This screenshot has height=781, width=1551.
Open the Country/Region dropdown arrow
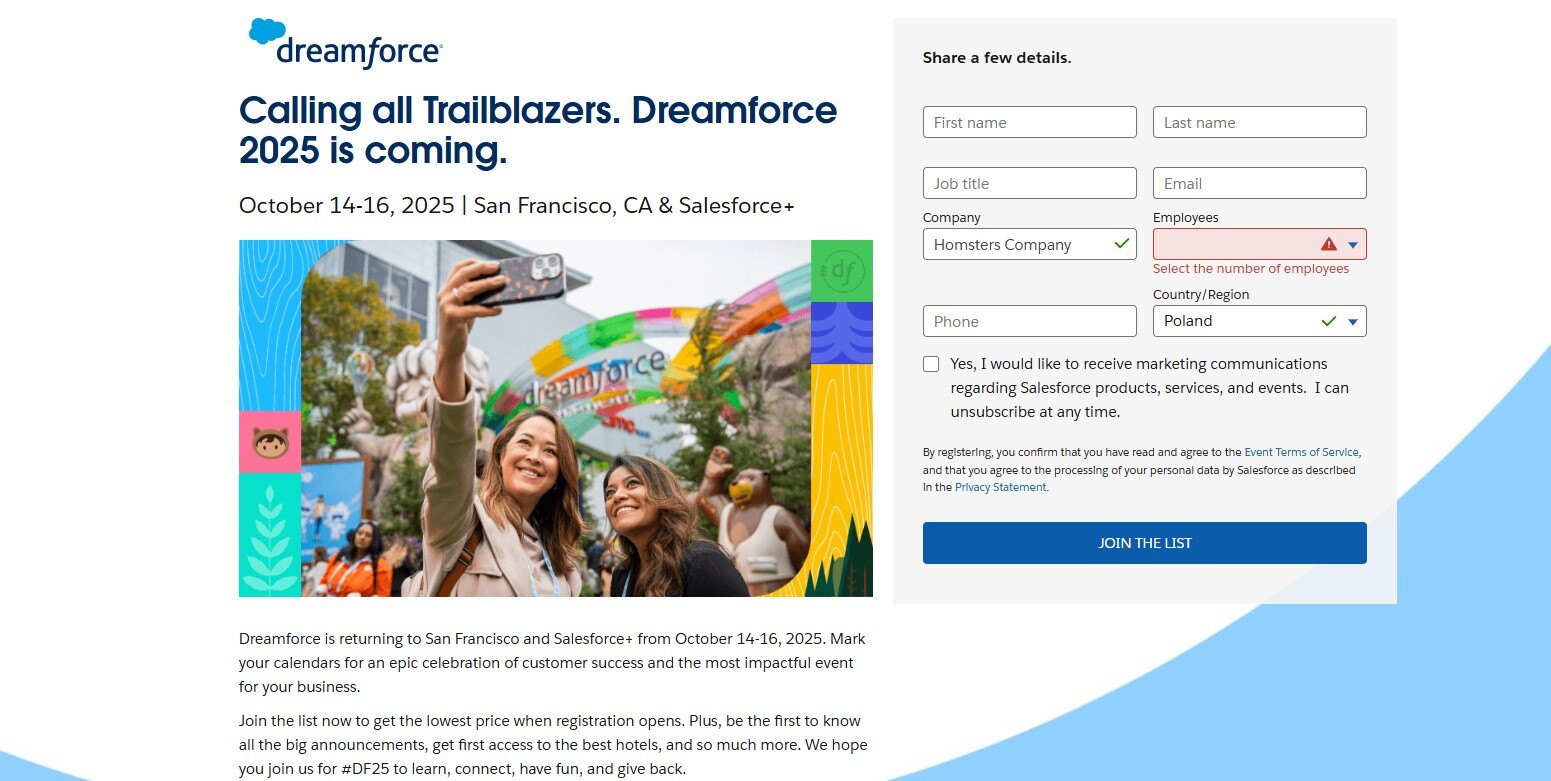click(x=1352, y=321)
